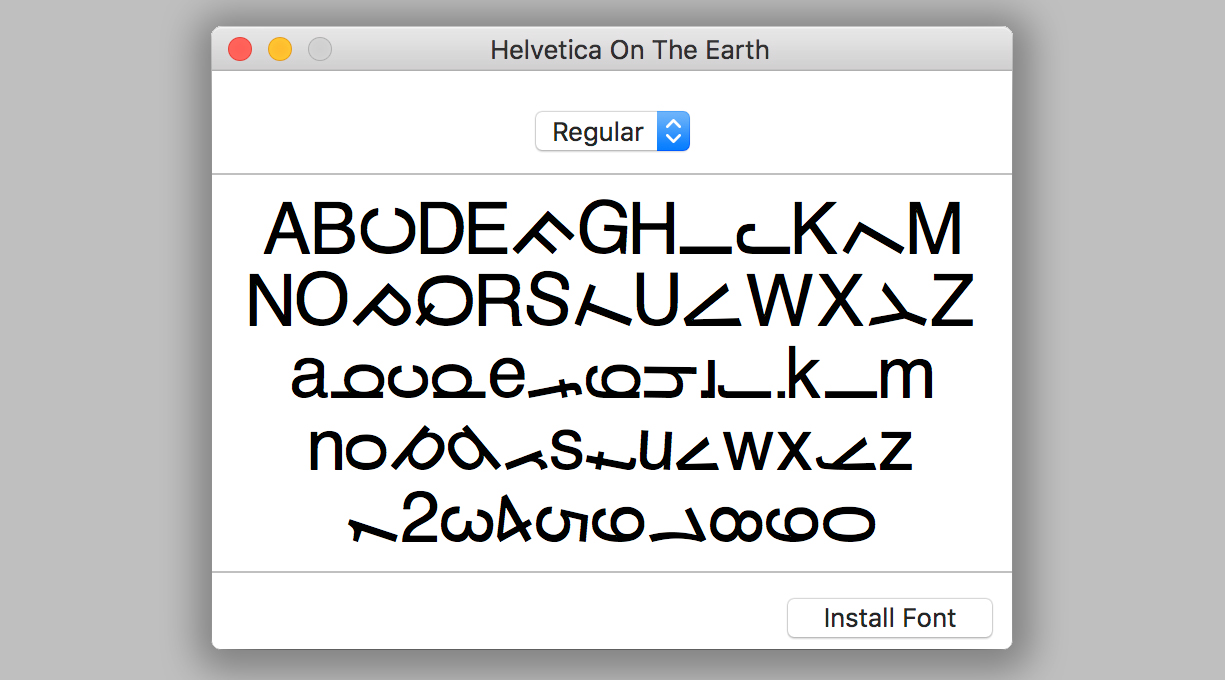
Task: Click the Install Font button
Action: 889,618
